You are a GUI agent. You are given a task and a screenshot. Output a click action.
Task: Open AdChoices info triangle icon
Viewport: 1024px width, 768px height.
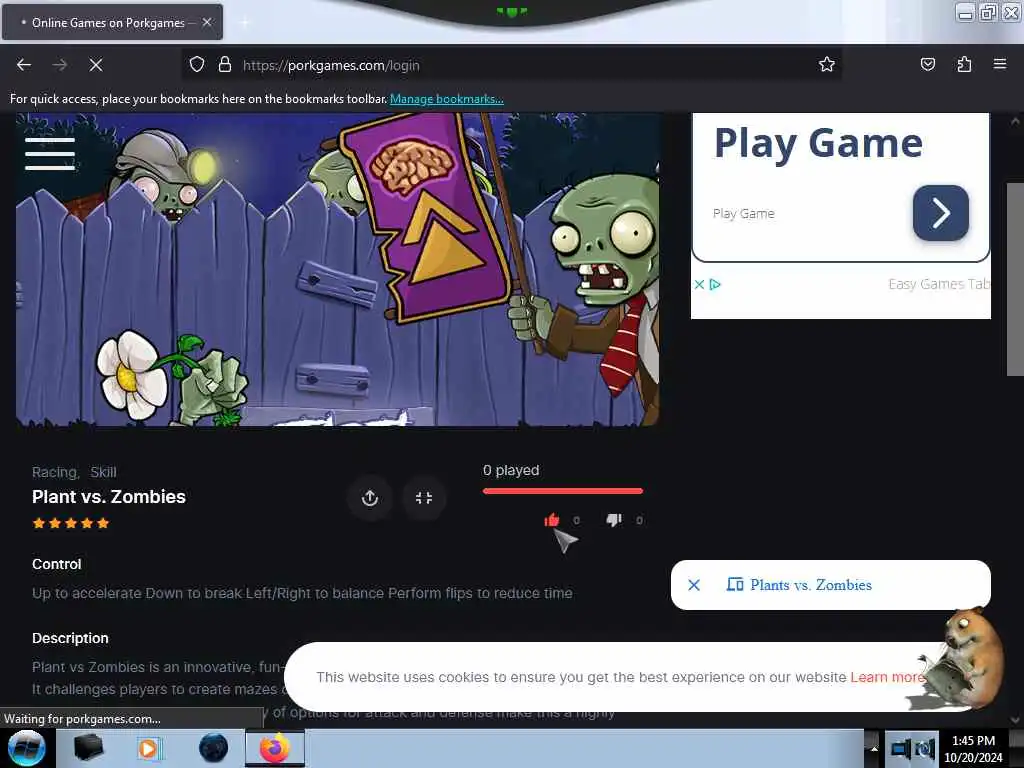coord(715,285)
